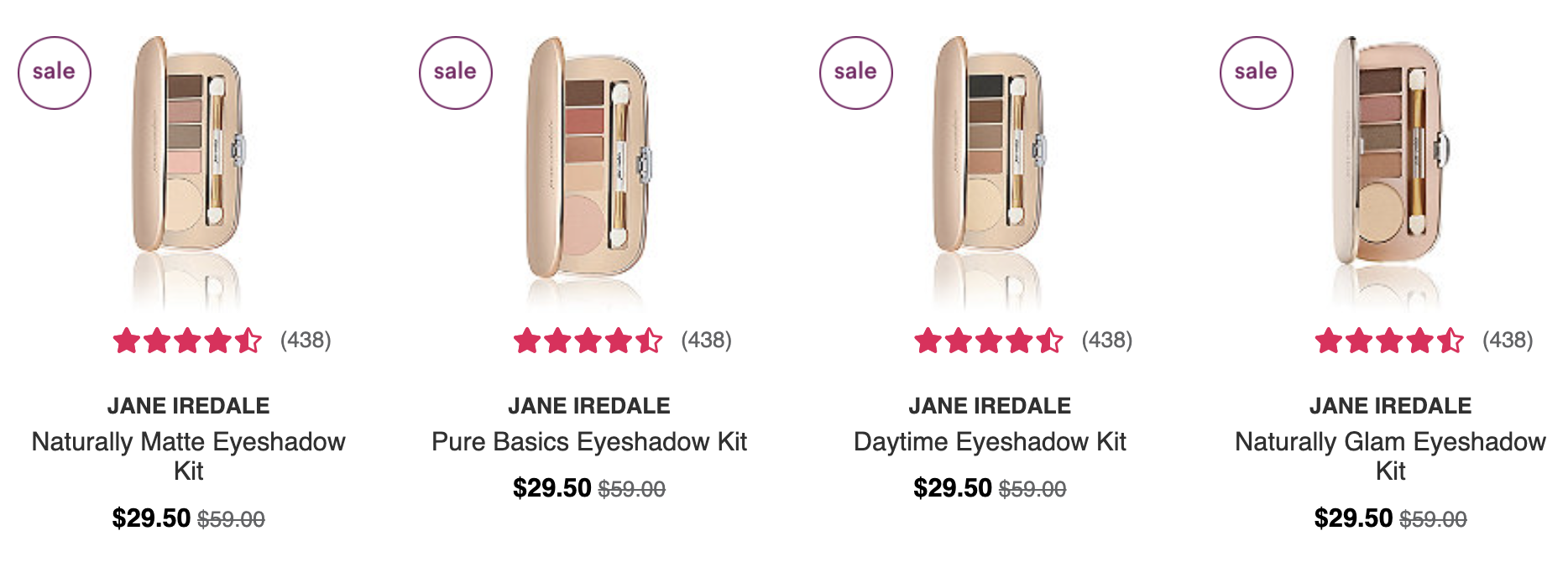Open star rating for Naturally Matte Eyeshadow Kit

pos(187,341)
